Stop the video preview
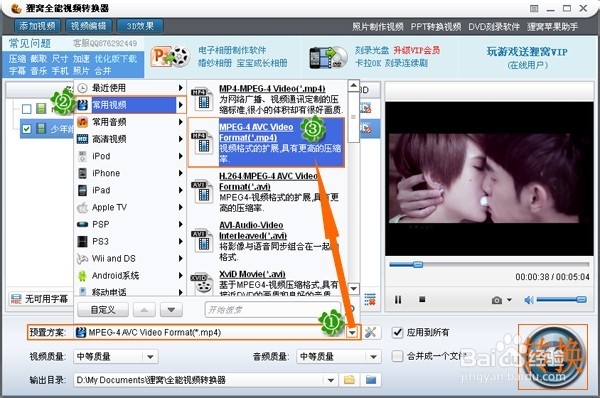Image resolution: width=600 pixels, height=398 pixels. (422, 299)
